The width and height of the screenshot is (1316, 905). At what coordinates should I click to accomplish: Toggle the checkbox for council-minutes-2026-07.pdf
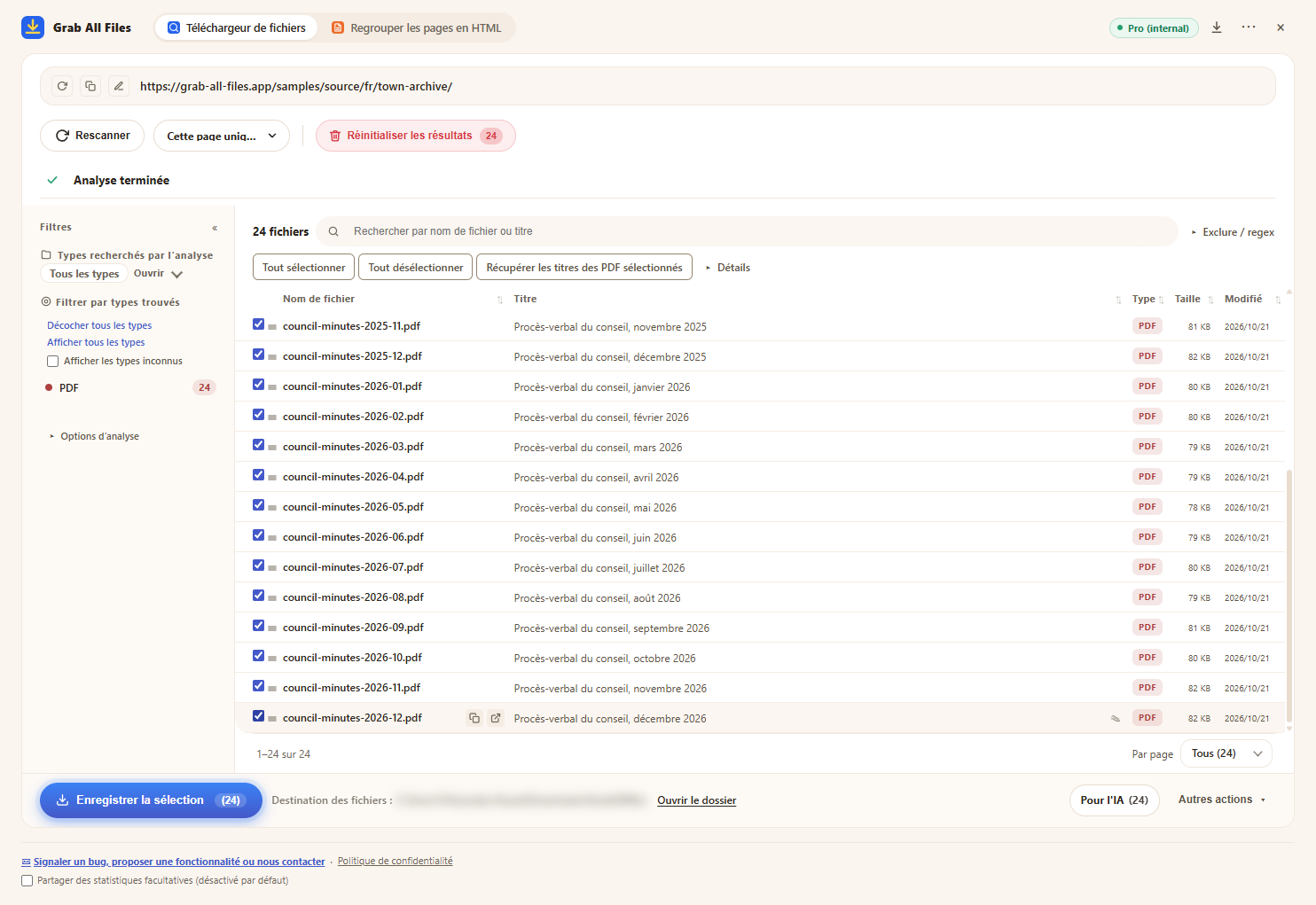click(x=258, y=566)
